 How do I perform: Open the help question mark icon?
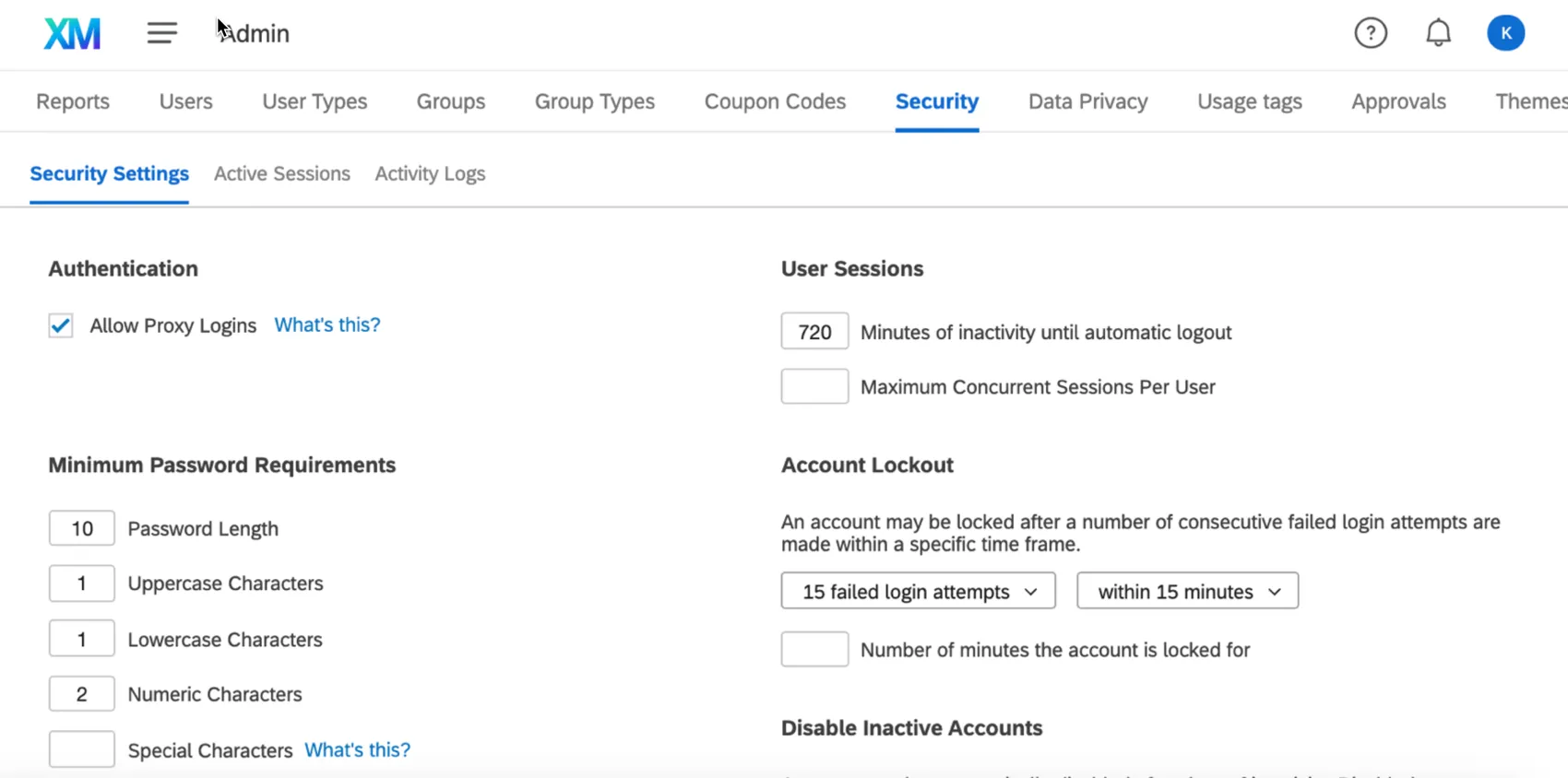[1371, 33]
